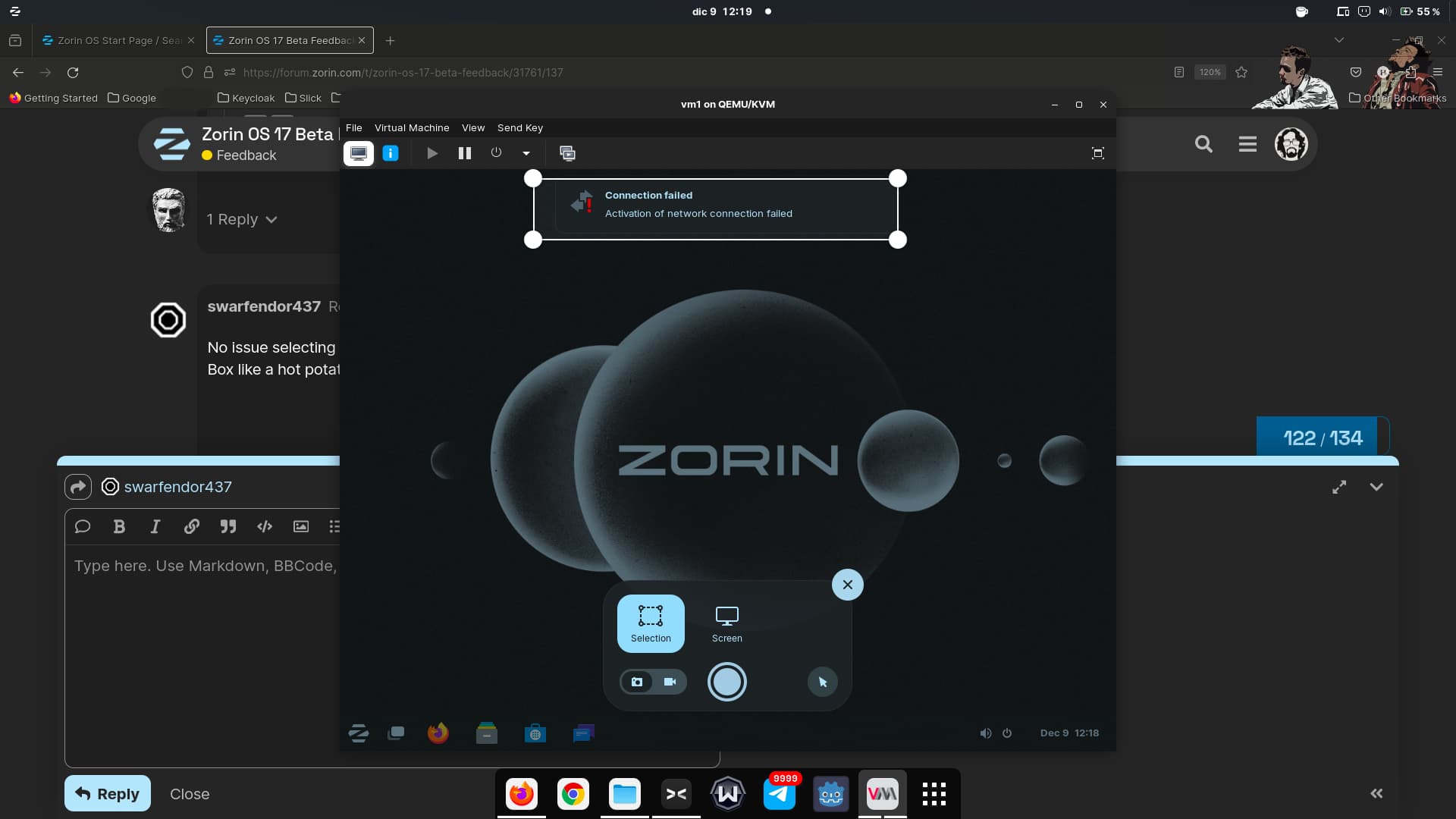Switch to video recording mode
The width and height of the screenshot is (1456, 819).
[670, 682]
